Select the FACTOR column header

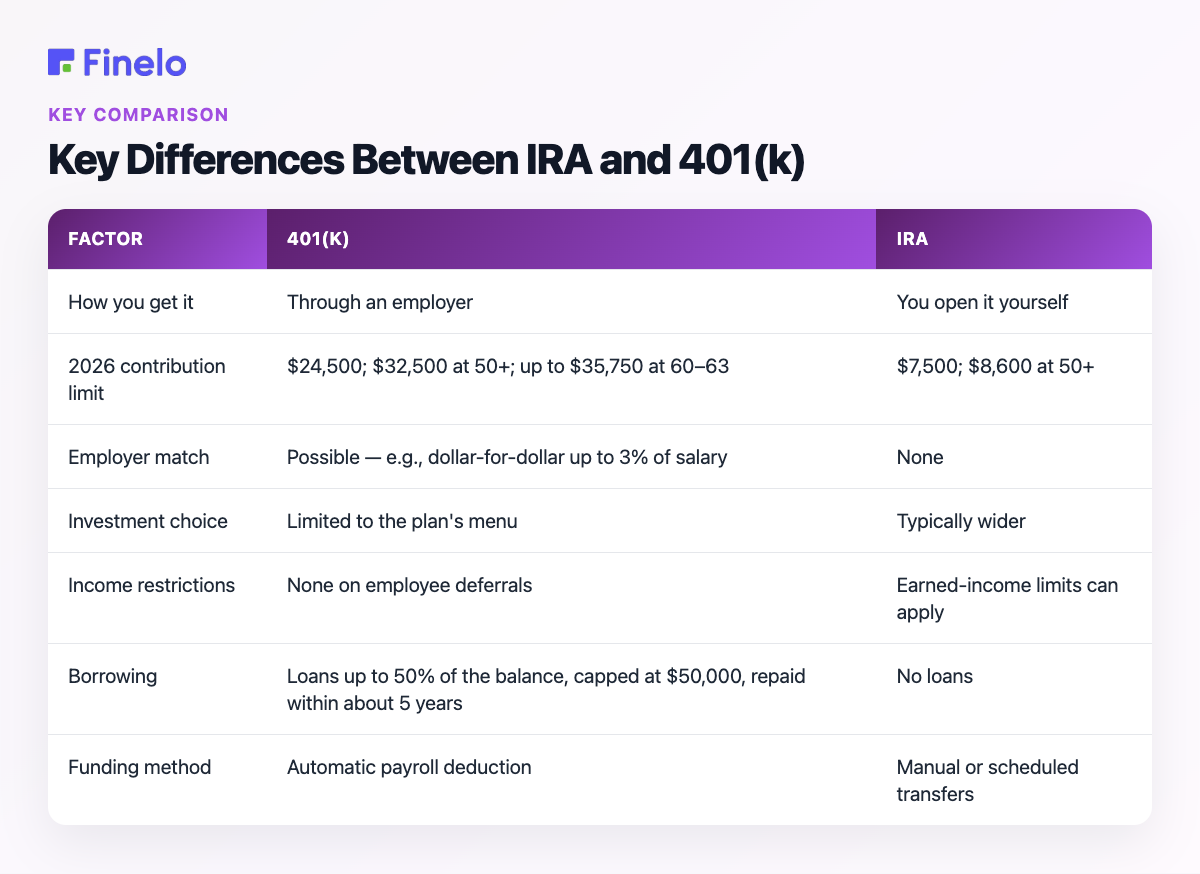157,239
